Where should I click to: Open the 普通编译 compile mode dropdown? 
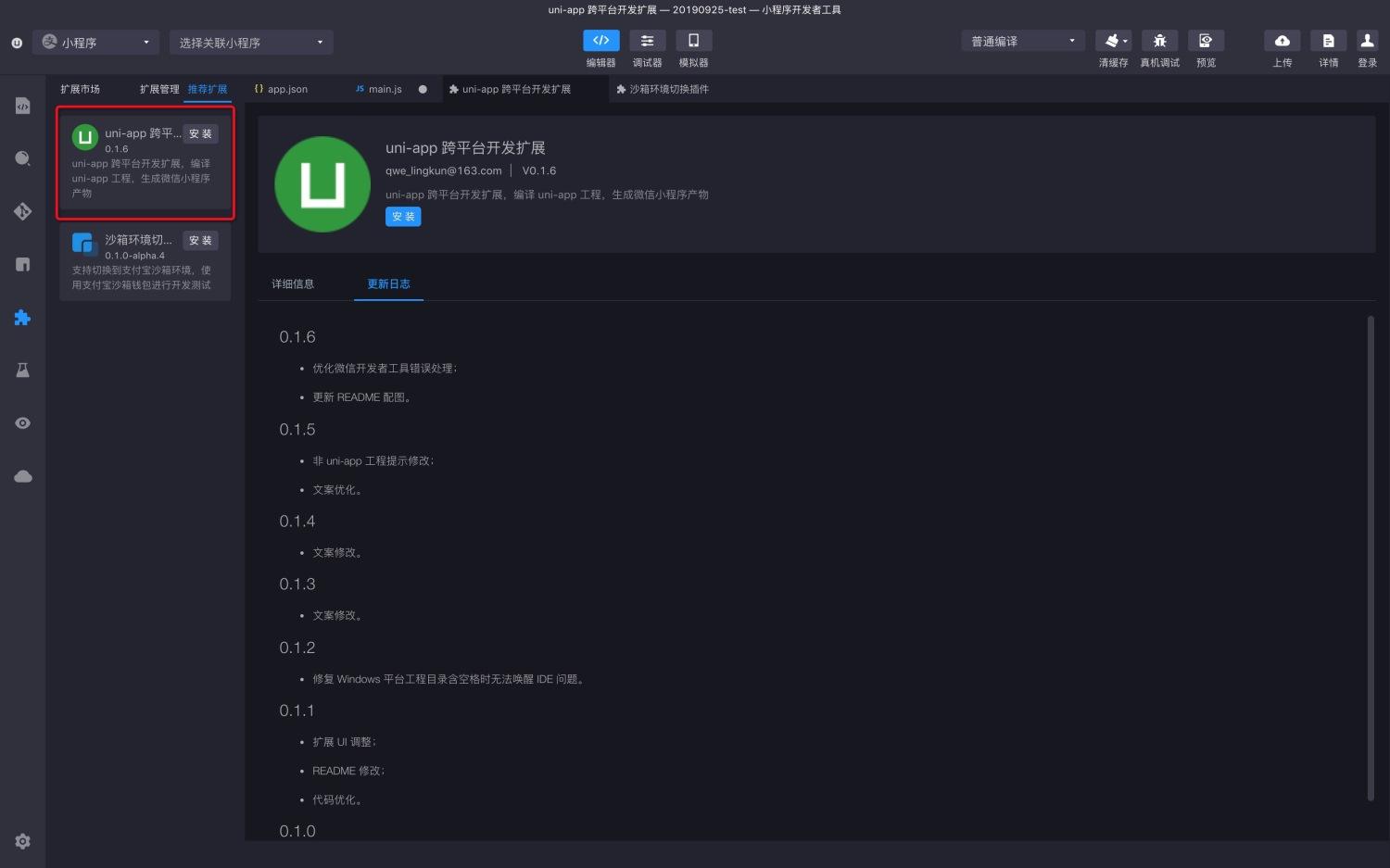tap(1023, 41)
